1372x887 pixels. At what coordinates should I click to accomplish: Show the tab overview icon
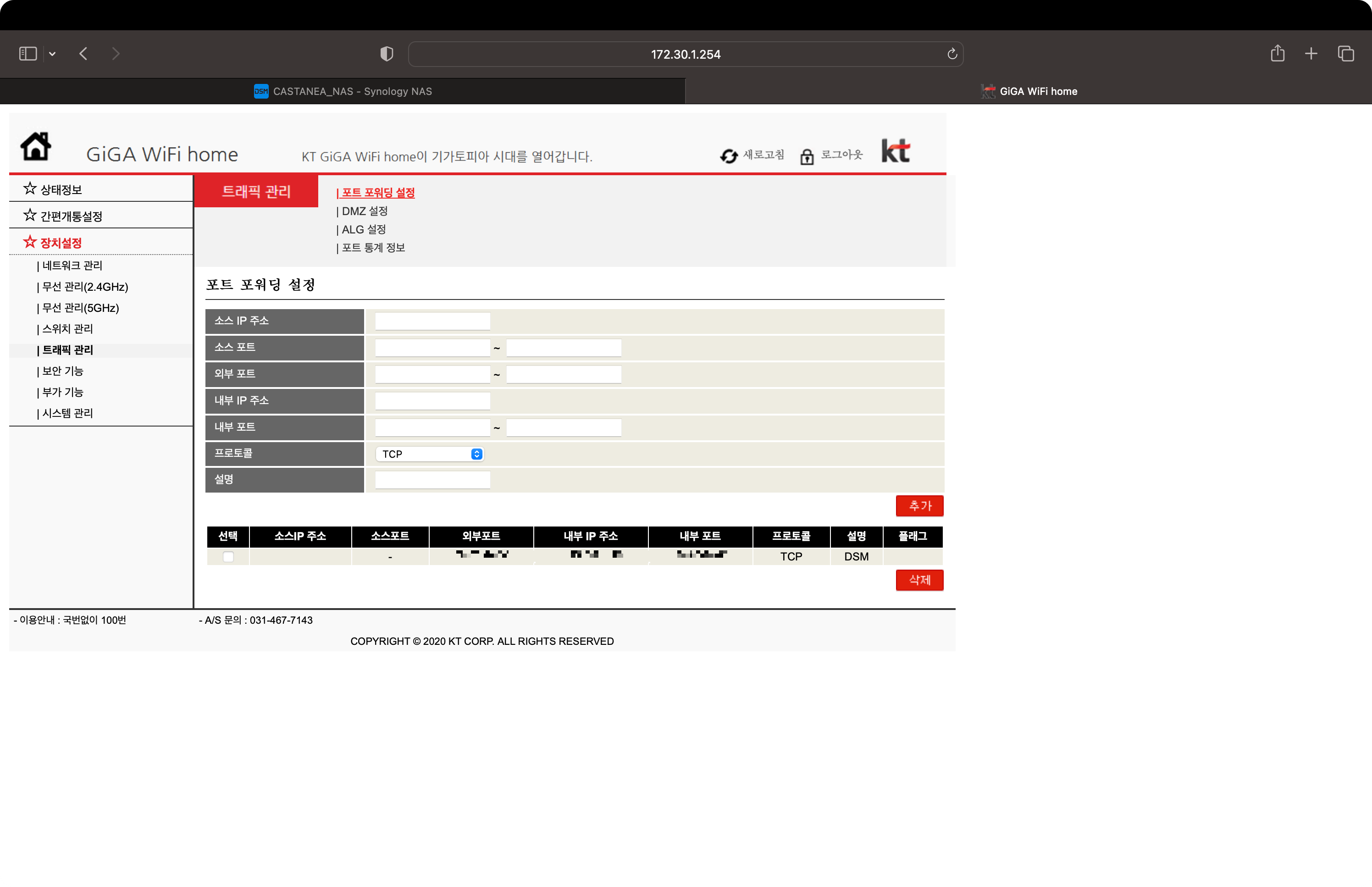click(x=1345, y=54)
